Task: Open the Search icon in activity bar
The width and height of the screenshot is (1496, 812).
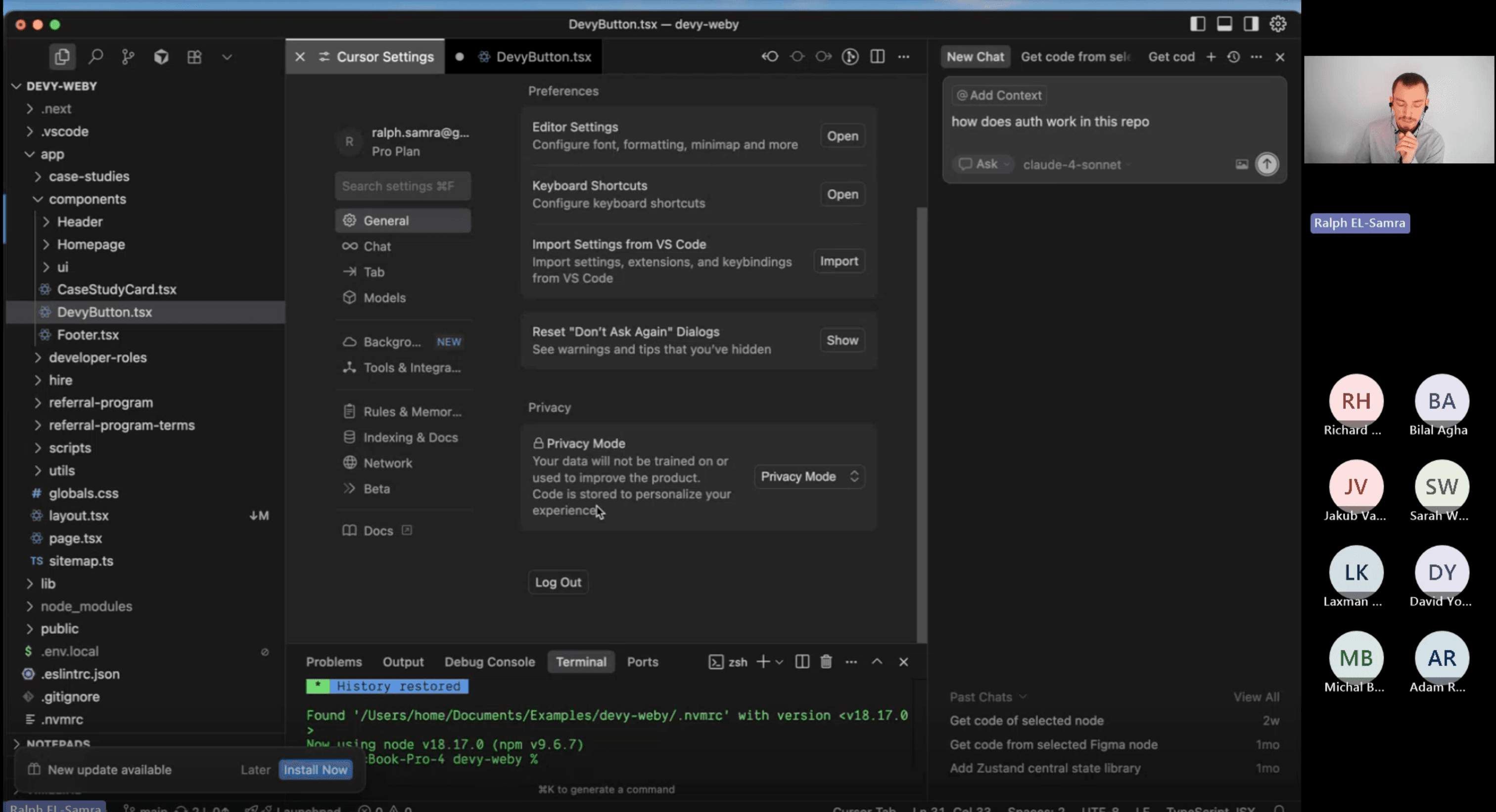Action: (x=96, y=57)
